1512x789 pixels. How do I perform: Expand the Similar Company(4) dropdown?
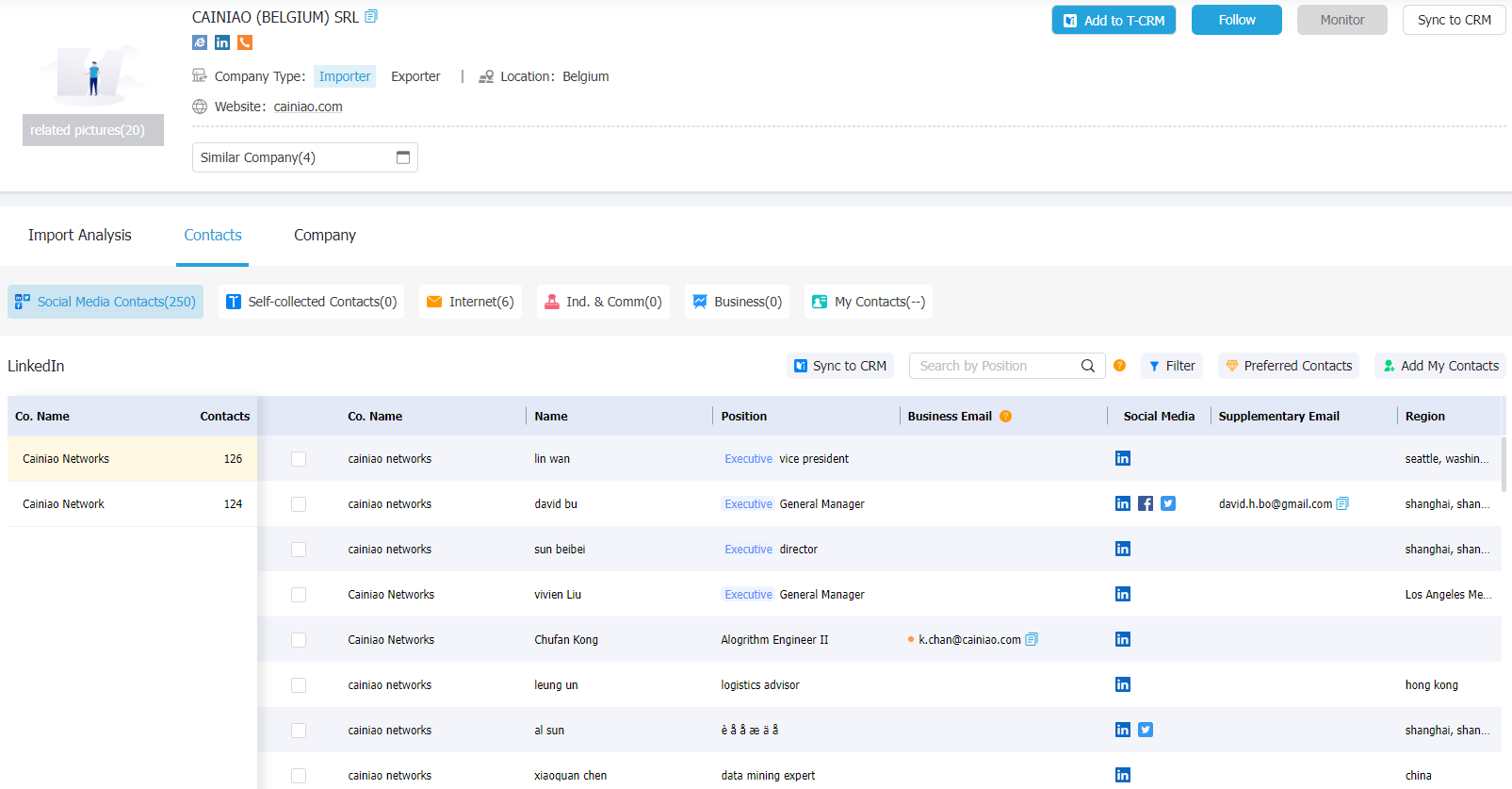tap(305, 157)
